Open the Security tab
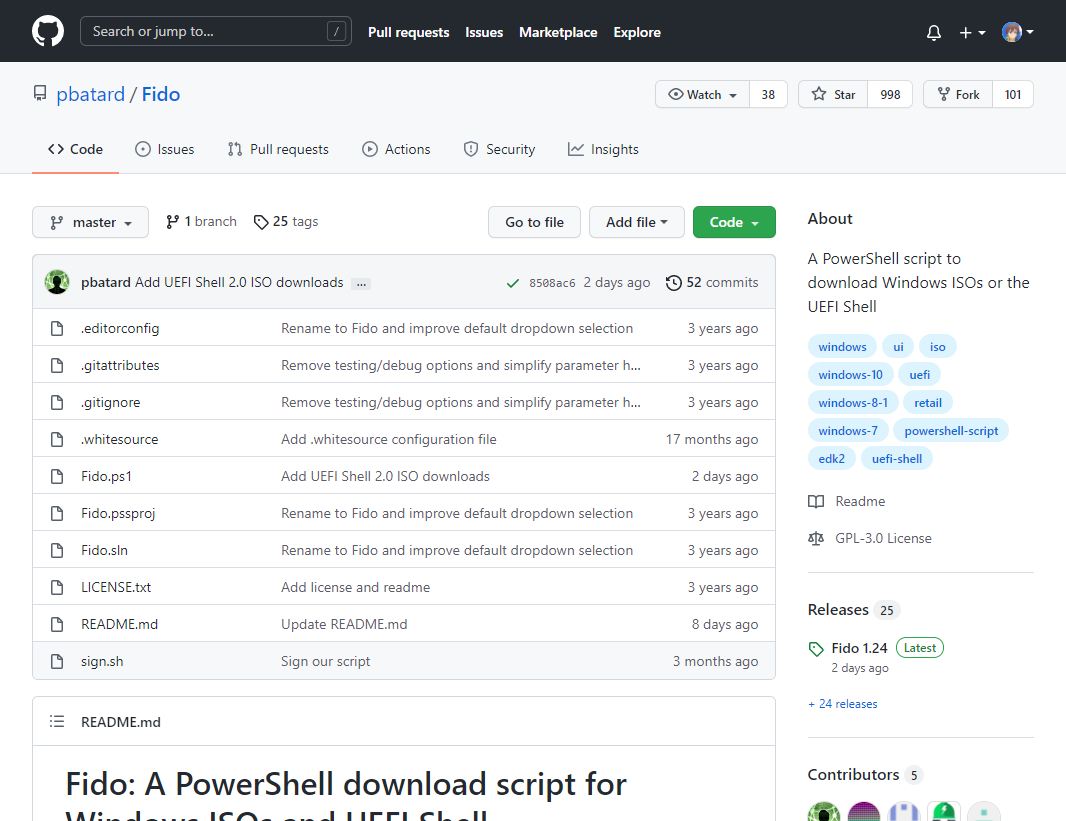Viewport: 1066px width, 821px height. pyautogui.click(x=499, y=150)
